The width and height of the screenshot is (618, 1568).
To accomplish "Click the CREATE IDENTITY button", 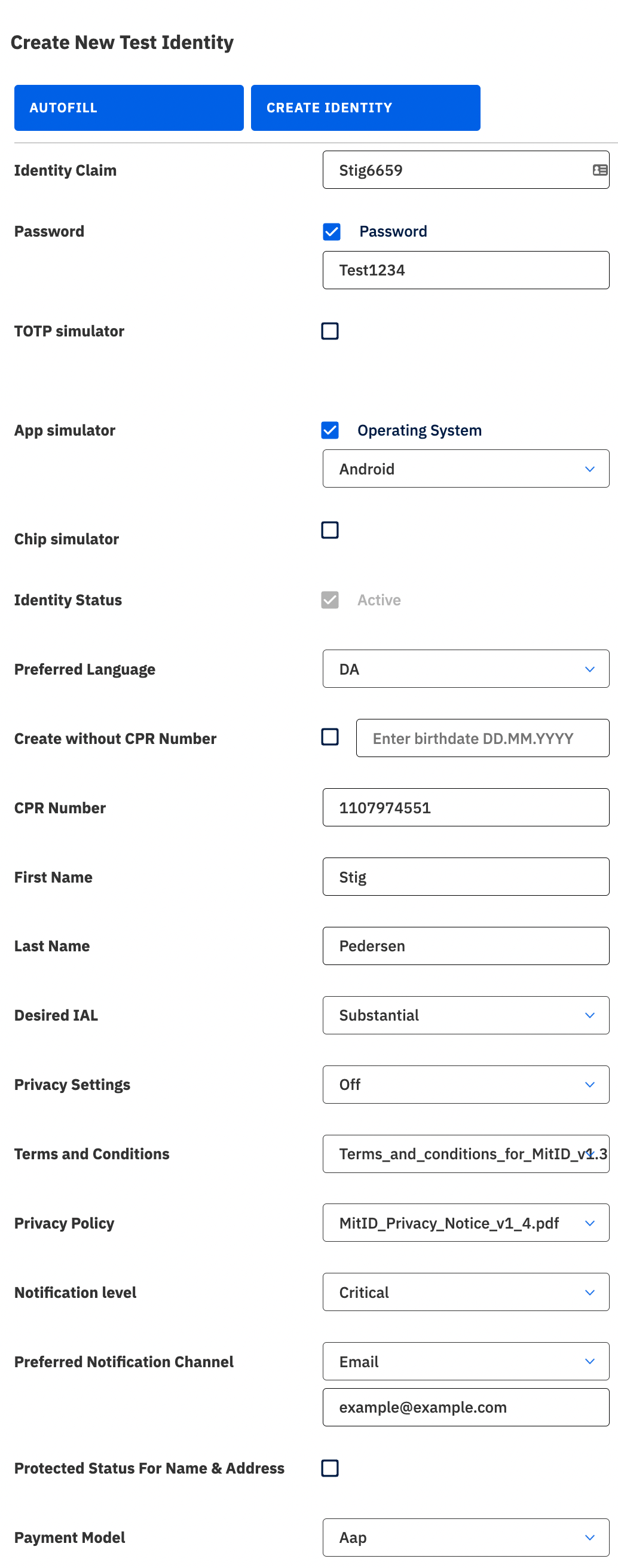I will pyautogui.click(x=365, y=108).
